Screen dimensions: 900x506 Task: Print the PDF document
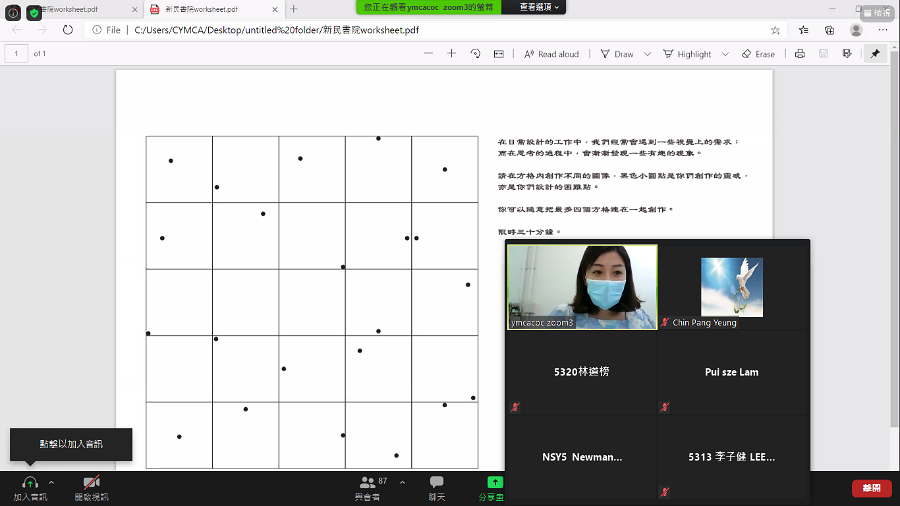pyautogui.click(x=800, y=53)
